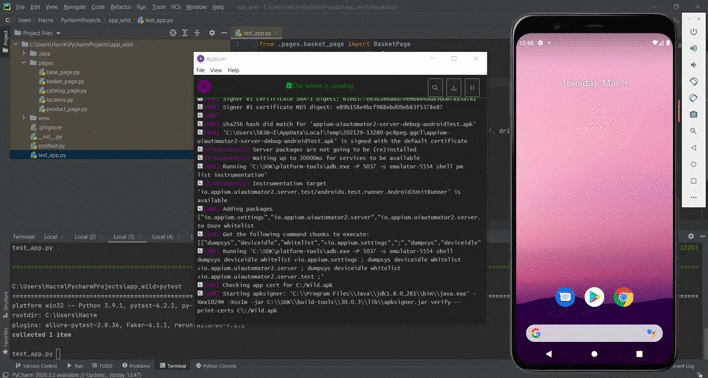Open PyCharm Refactor menu
The width and height of the screenshot is (708, 378).
(x=121, y=7)
